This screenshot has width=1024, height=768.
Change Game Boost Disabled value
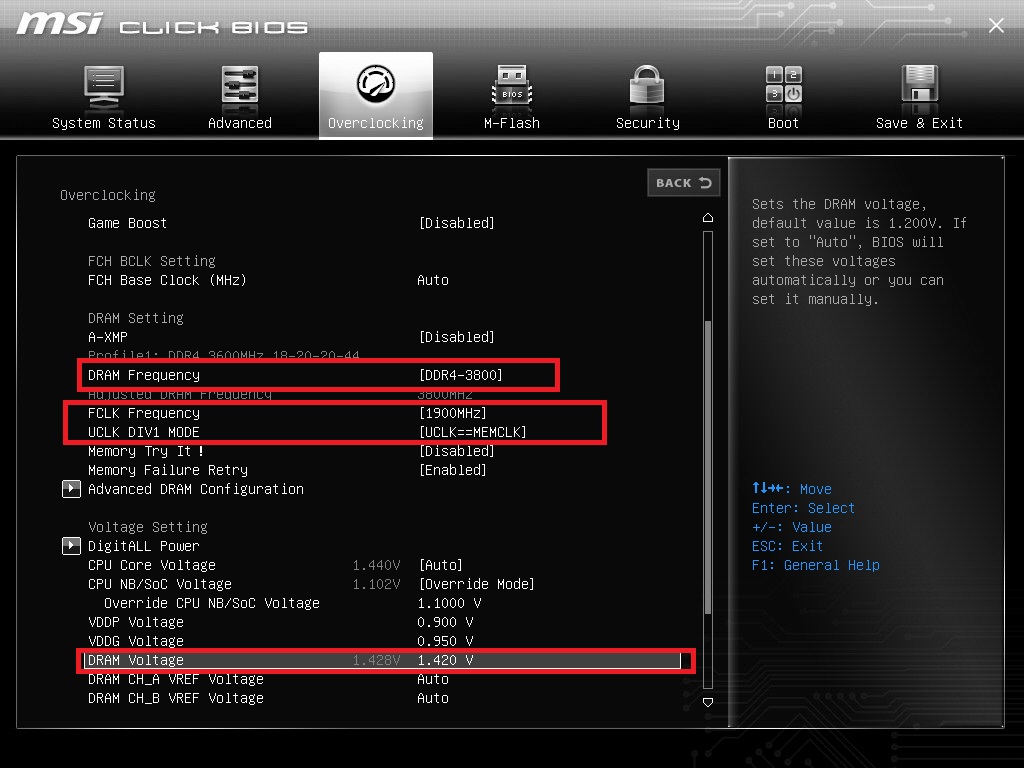(456, 223)
